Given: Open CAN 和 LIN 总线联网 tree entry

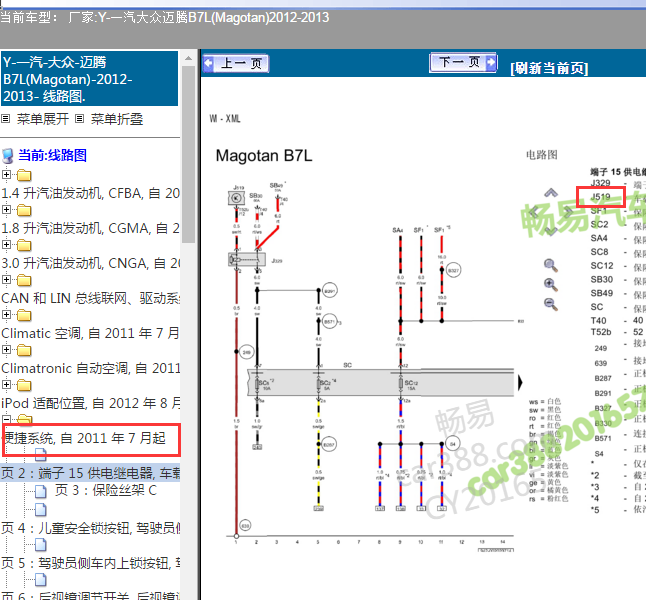Looking at the screenshot, I should click(90, 298).
